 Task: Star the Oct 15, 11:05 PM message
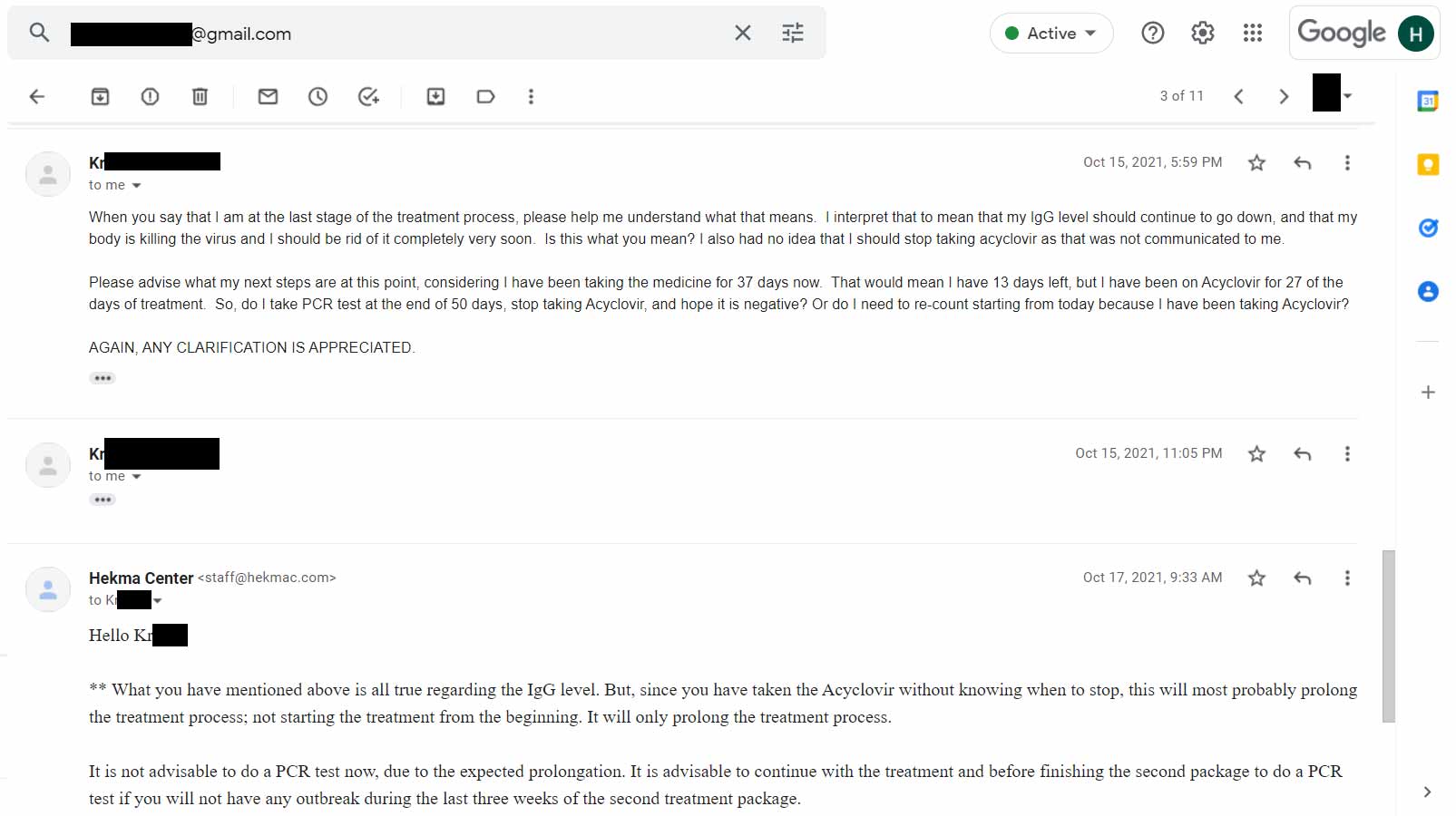1256,454
